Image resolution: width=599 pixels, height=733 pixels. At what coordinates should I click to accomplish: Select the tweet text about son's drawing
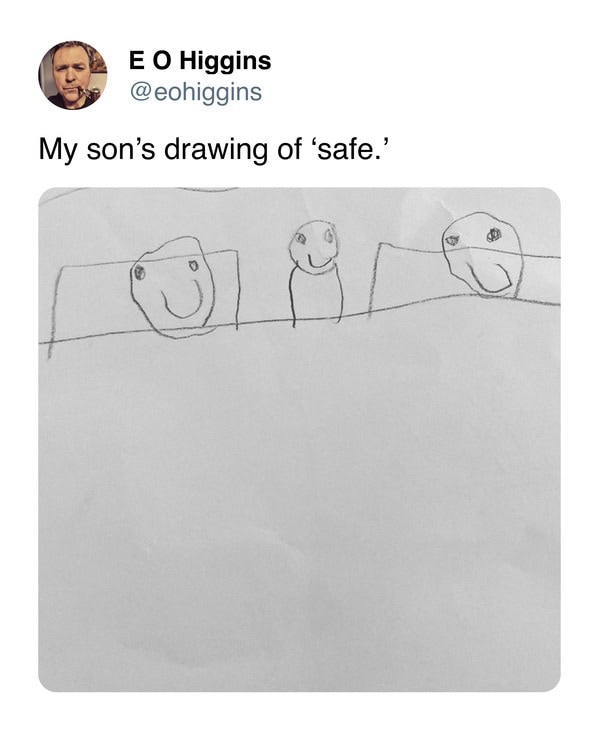pos(214,151)
